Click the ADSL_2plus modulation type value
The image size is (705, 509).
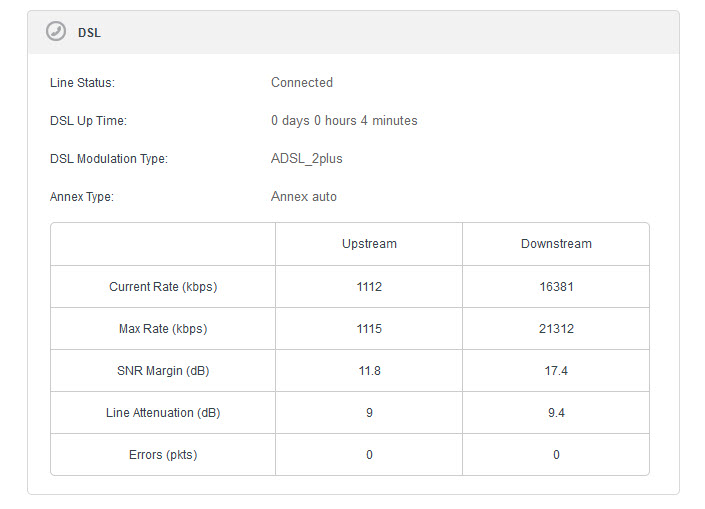tap(307, 159)
